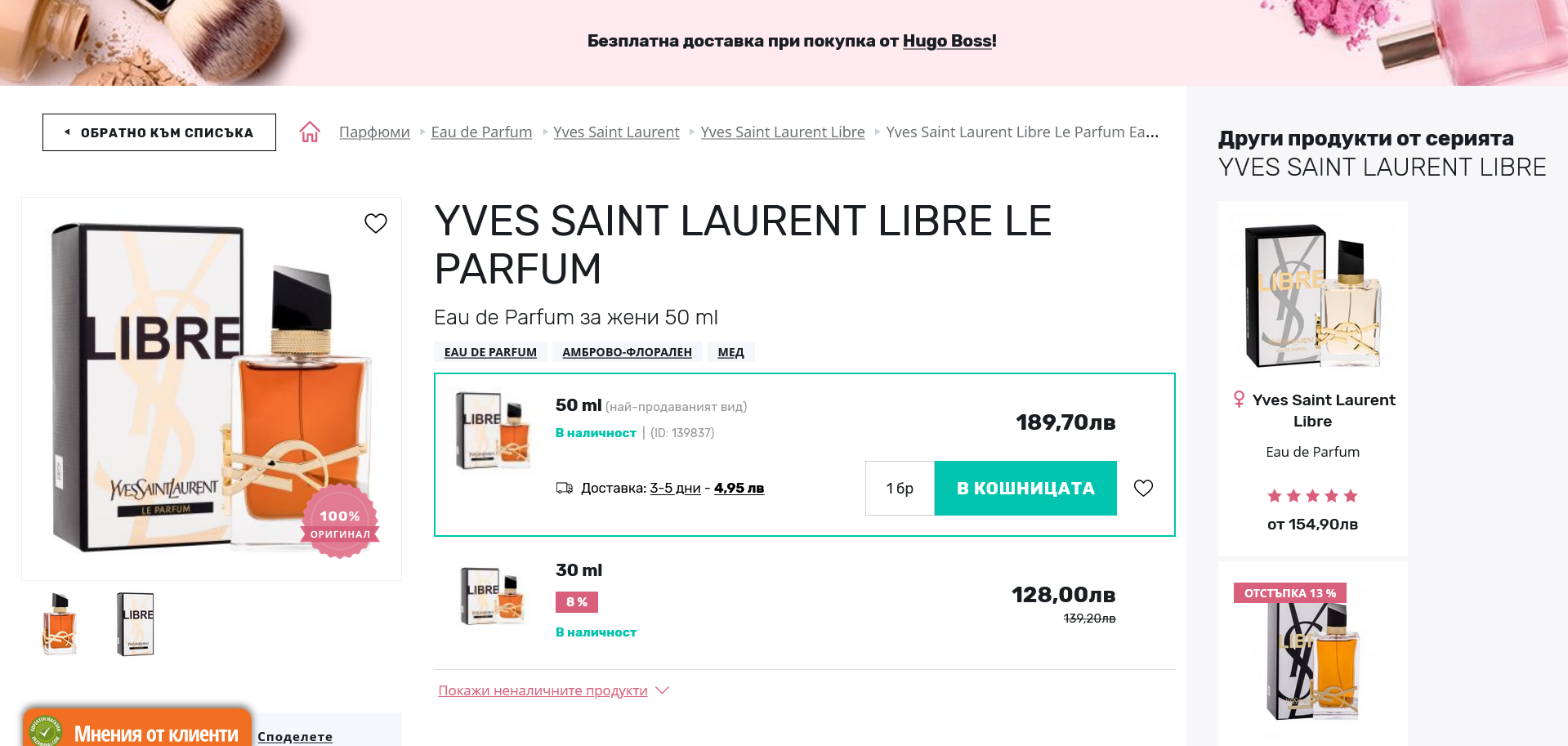Viewport: 1568px width, 746px height.
Task: Open the 1 бр quantity field
Action: 900,488
